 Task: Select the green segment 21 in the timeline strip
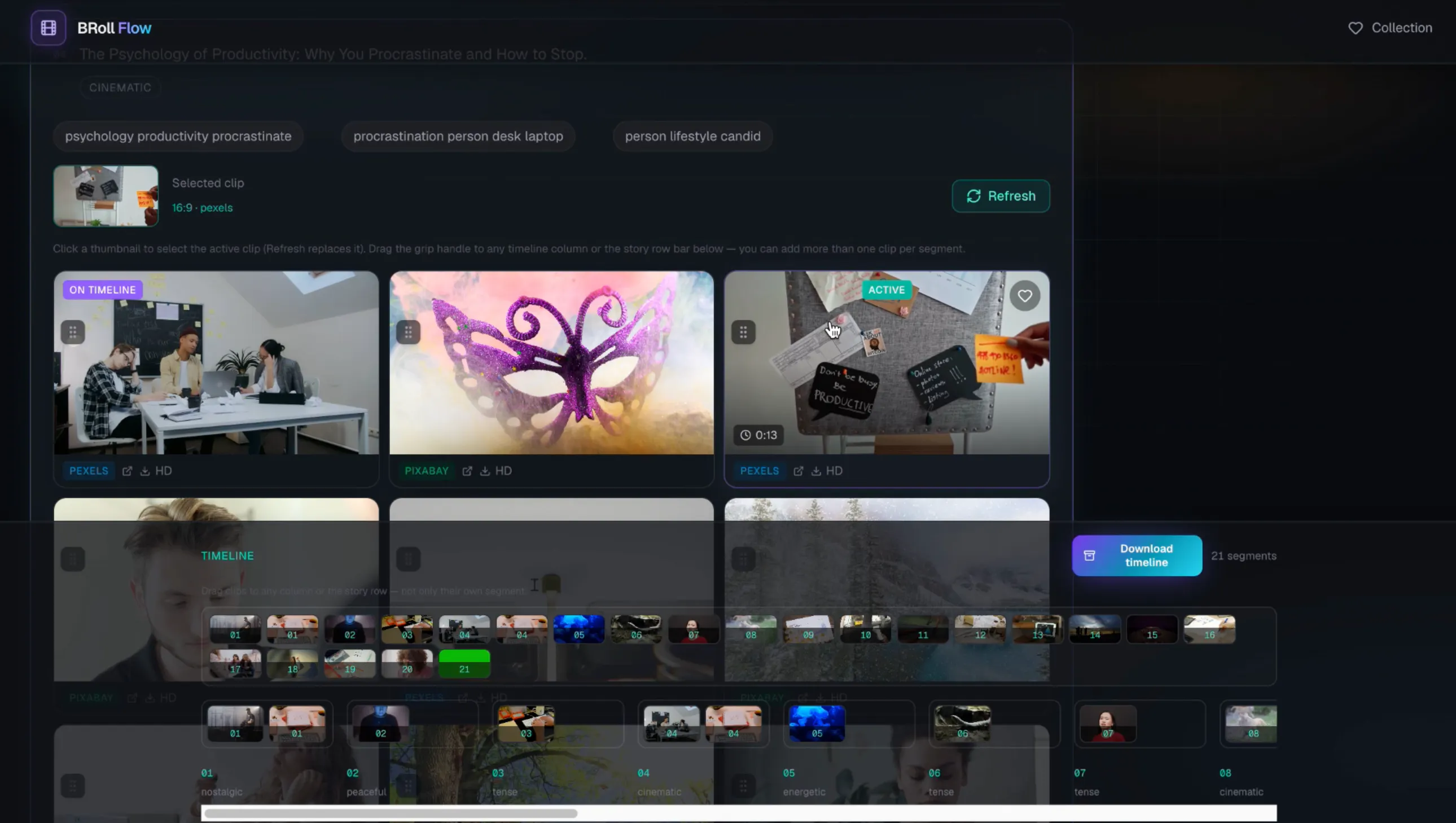pyautogui.click(x=464, y=664)
